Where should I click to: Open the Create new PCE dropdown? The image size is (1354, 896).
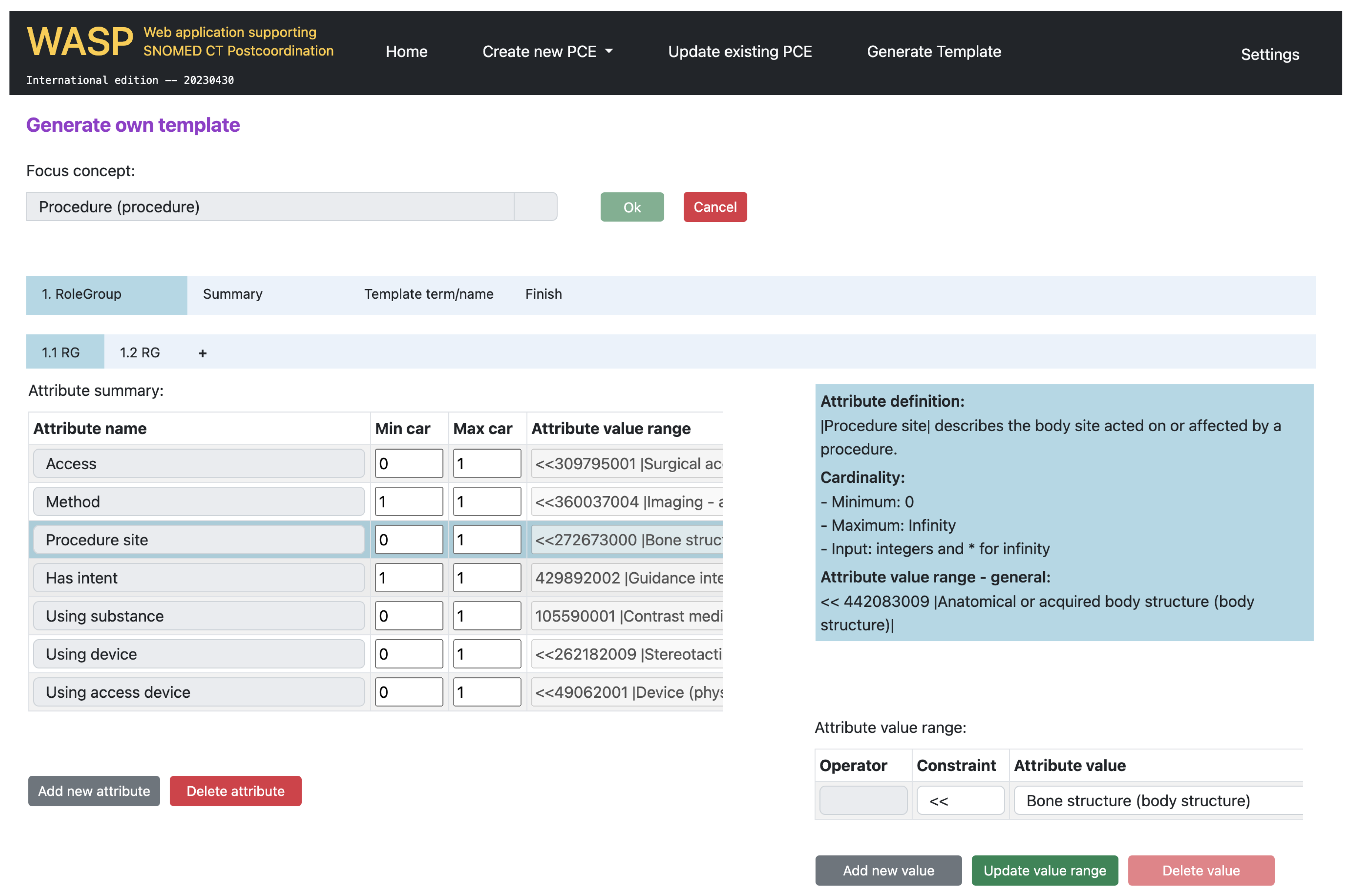pos(547,51)
